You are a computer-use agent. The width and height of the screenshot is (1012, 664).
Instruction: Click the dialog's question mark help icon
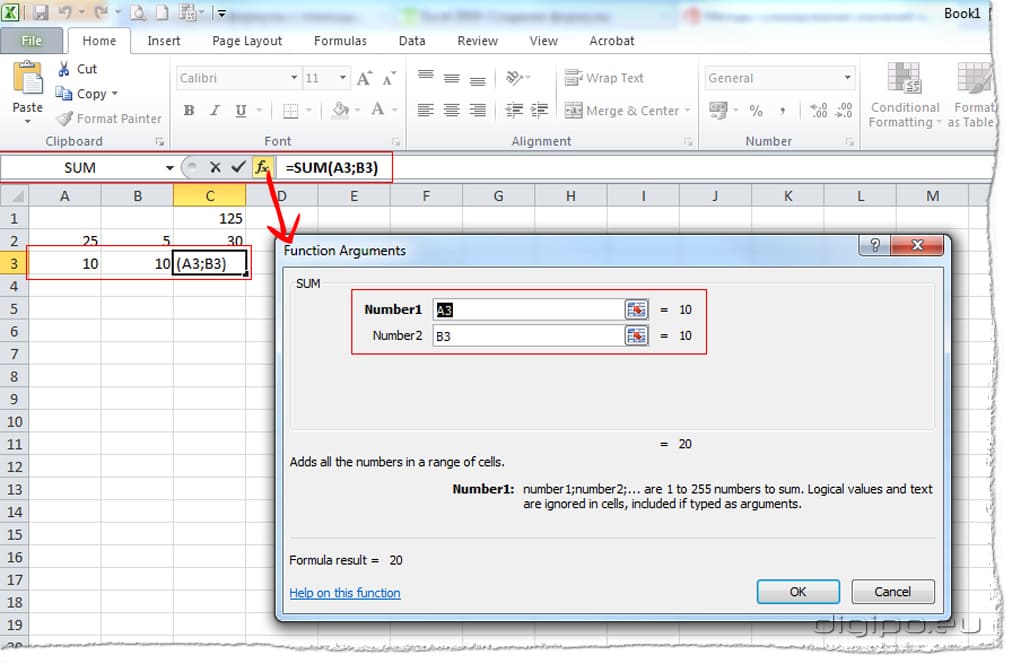coord(875,246)
